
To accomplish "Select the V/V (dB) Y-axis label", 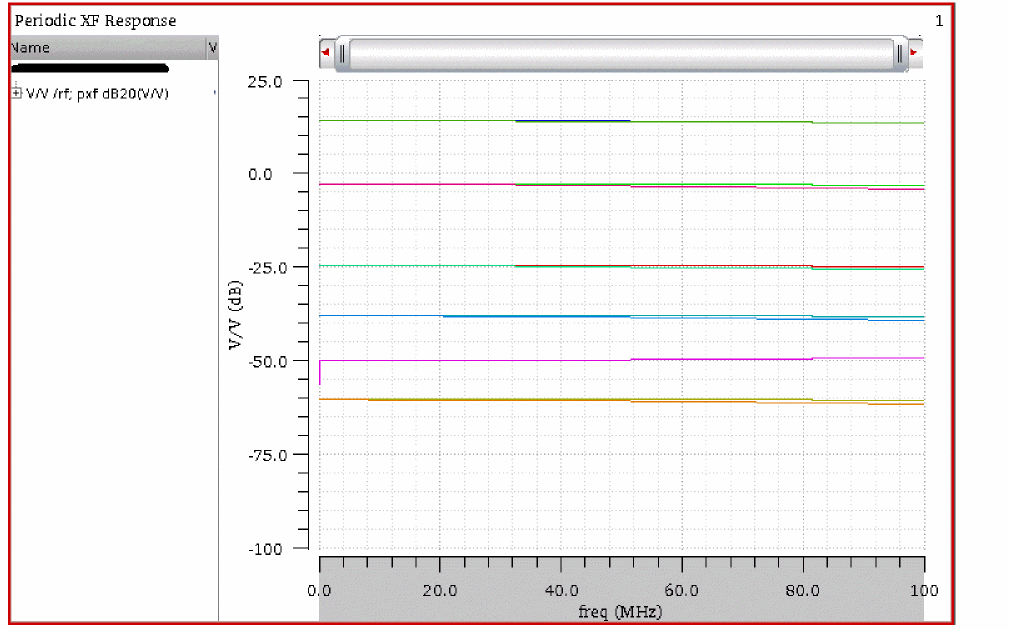I will coord(235,314).
